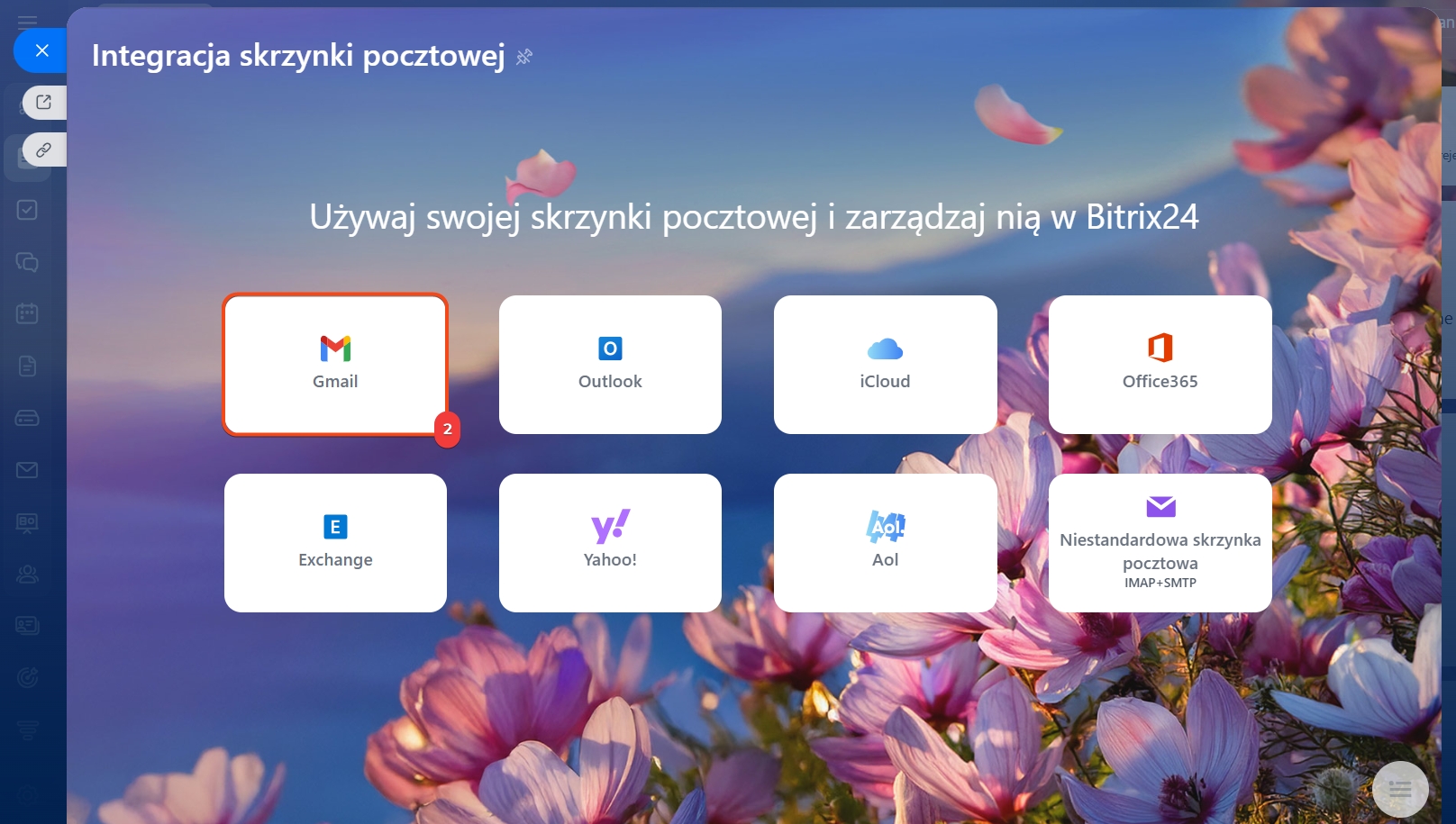Click the Aol logo icon

tap(885, 526)
